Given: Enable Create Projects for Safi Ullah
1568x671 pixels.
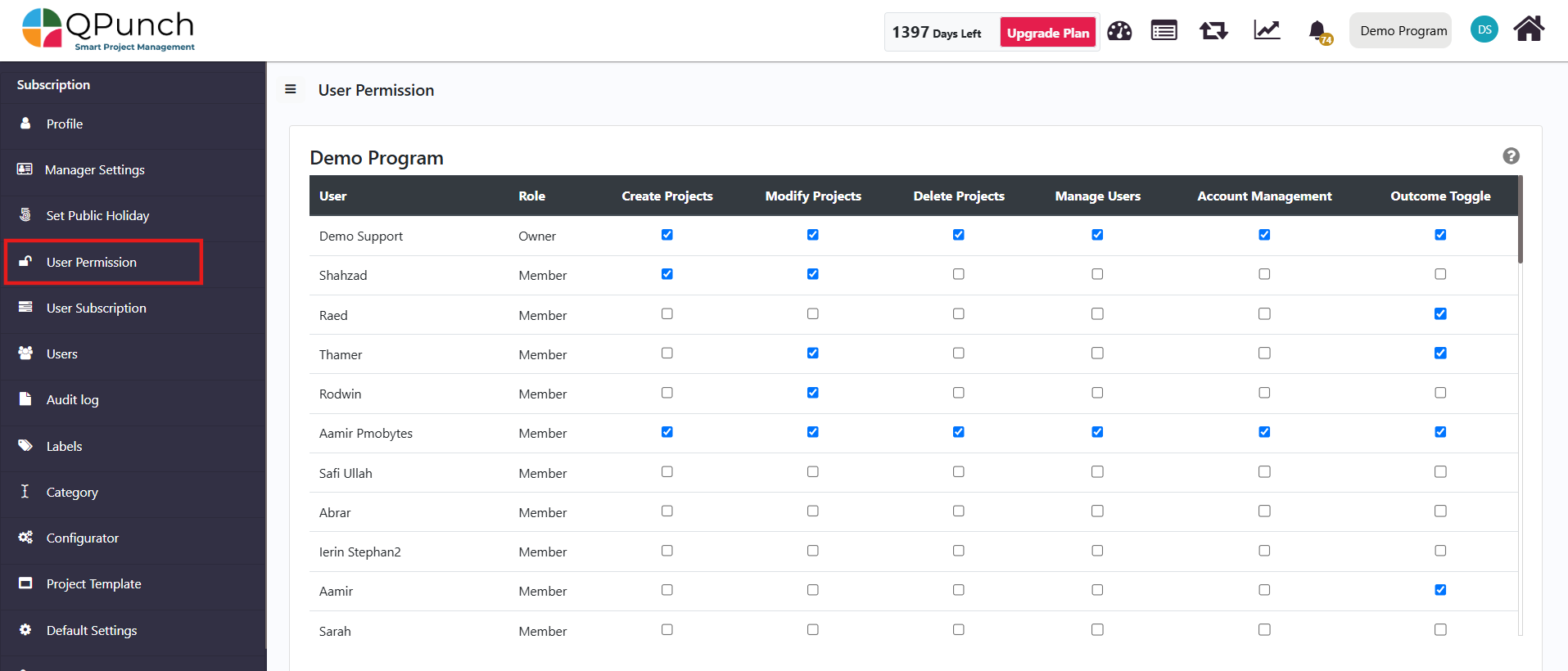Looking at the screenshot, I should pos(667,471).
